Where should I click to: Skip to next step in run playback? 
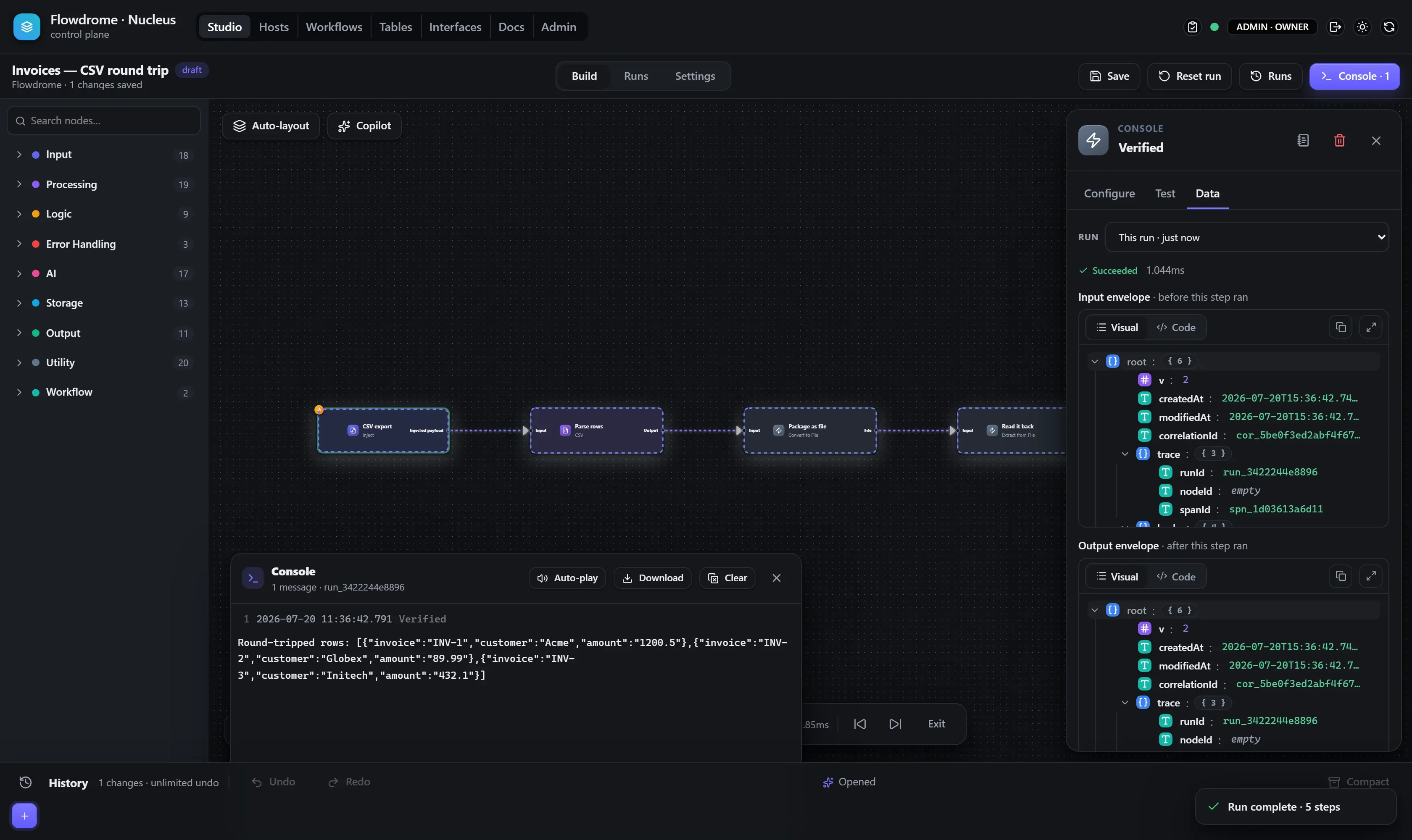click(896, 724)
